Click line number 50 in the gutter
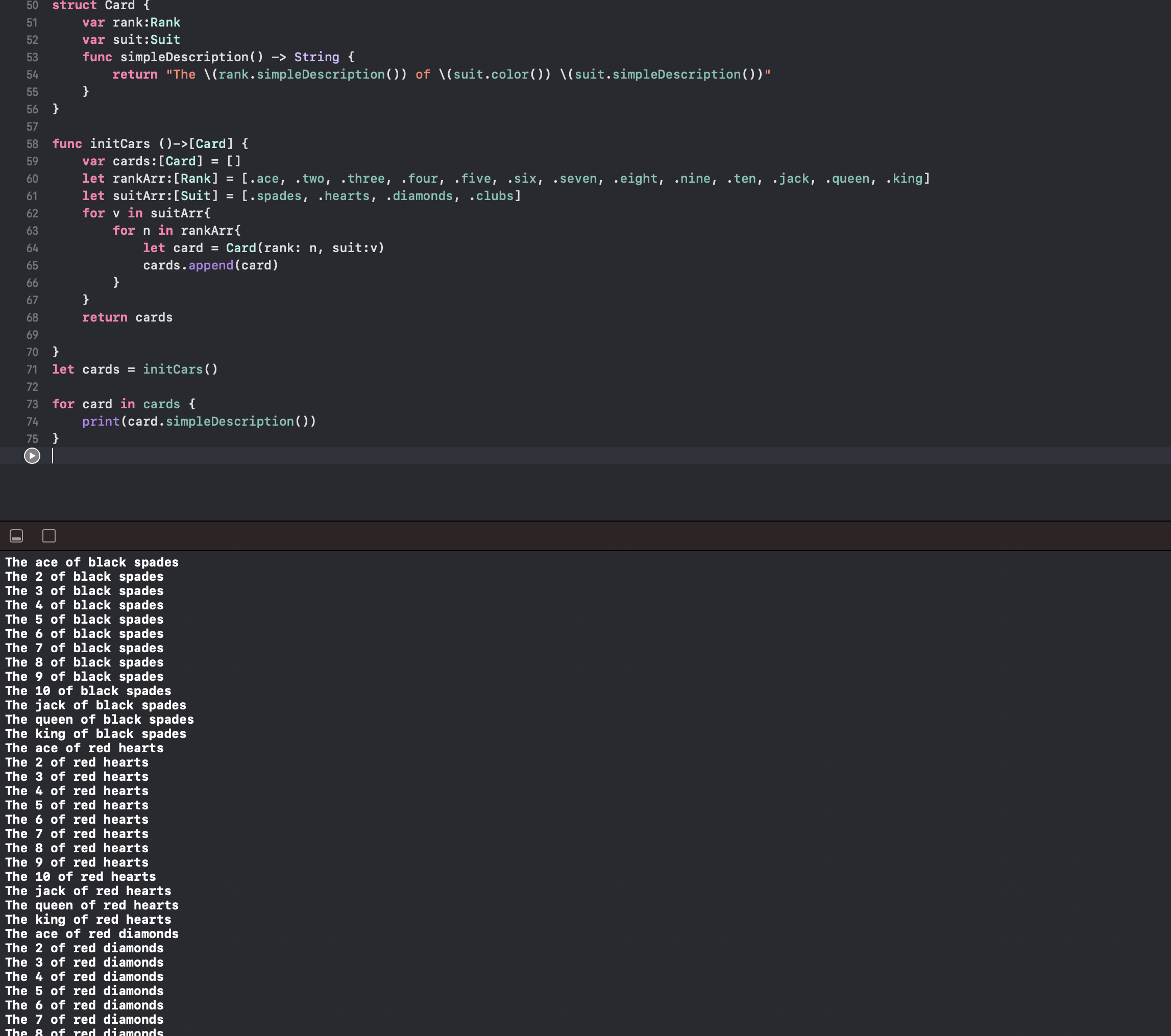This screenshot has height=1036, width=1171. pos(32,6)
